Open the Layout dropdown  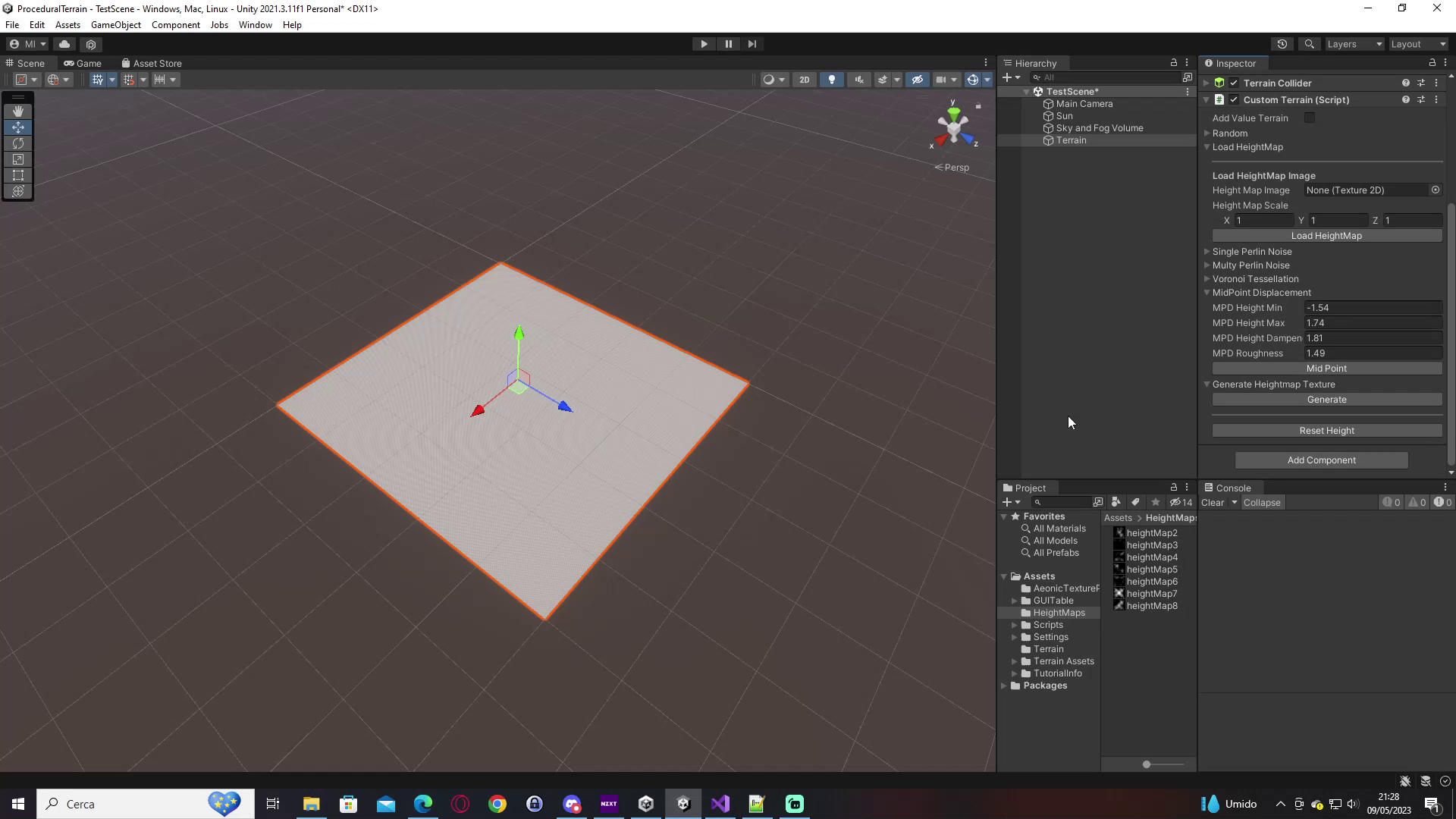click(x=1418, y=44)
